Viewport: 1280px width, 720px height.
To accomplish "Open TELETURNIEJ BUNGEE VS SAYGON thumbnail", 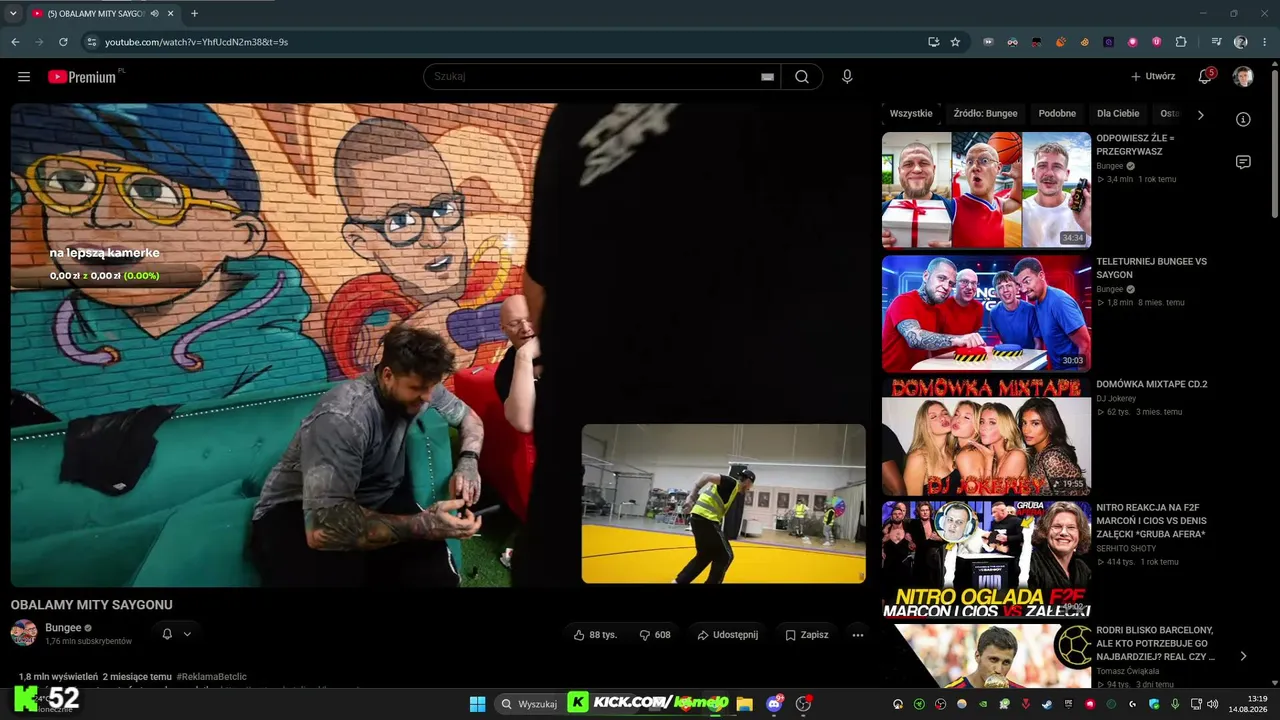I will (x=986, y=313).
